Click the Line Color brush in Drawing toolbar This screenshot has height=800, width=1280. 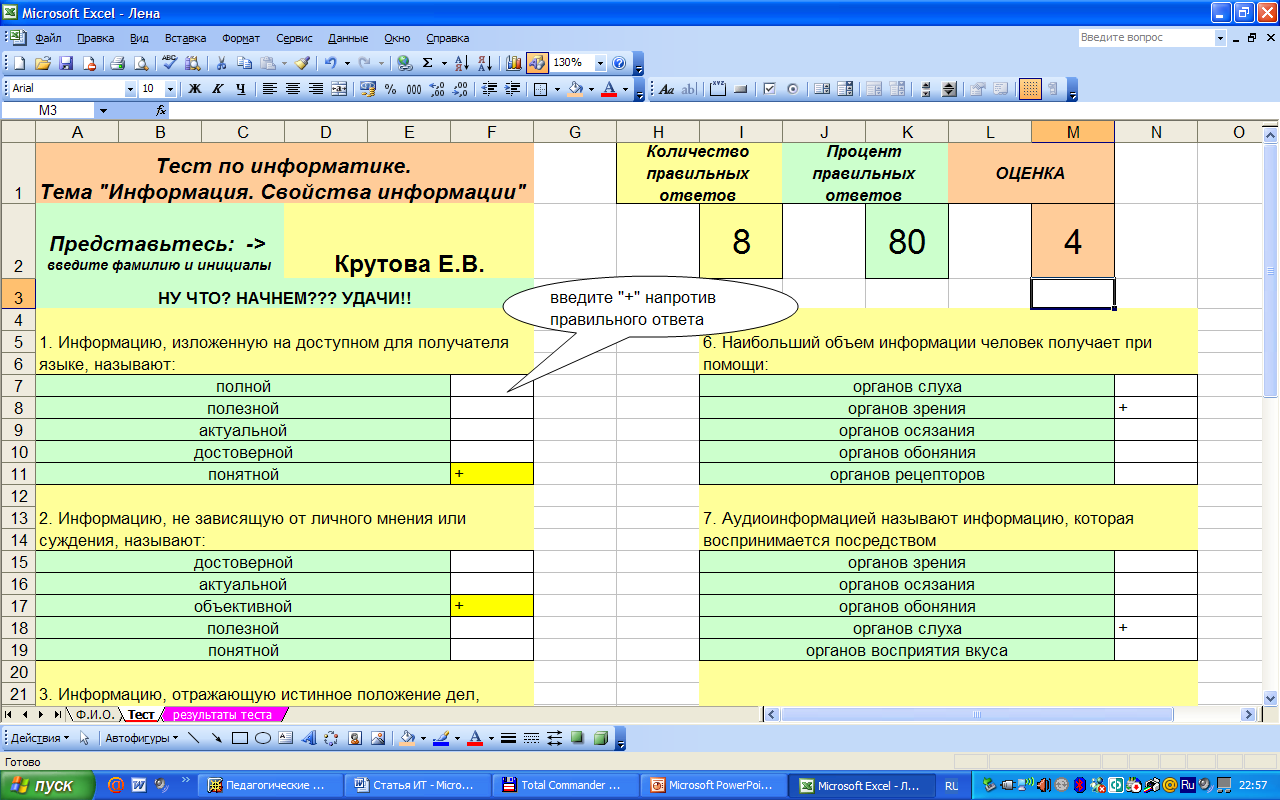click(x=440, y=738)
